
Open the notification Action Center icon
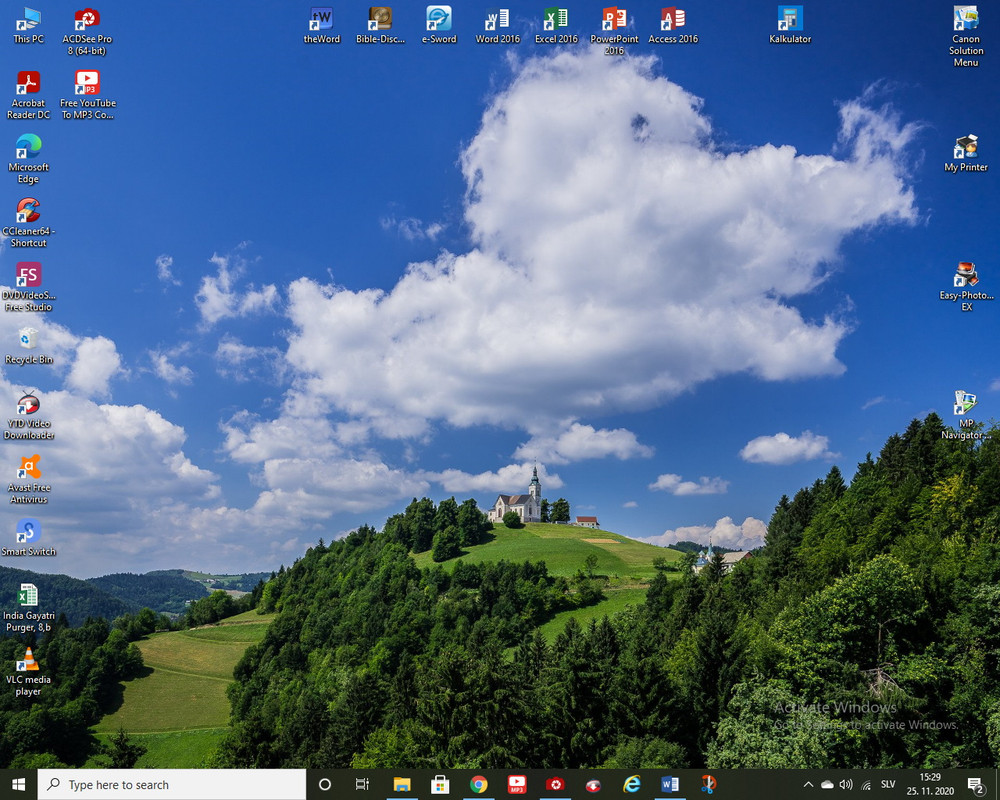point(976,785)
